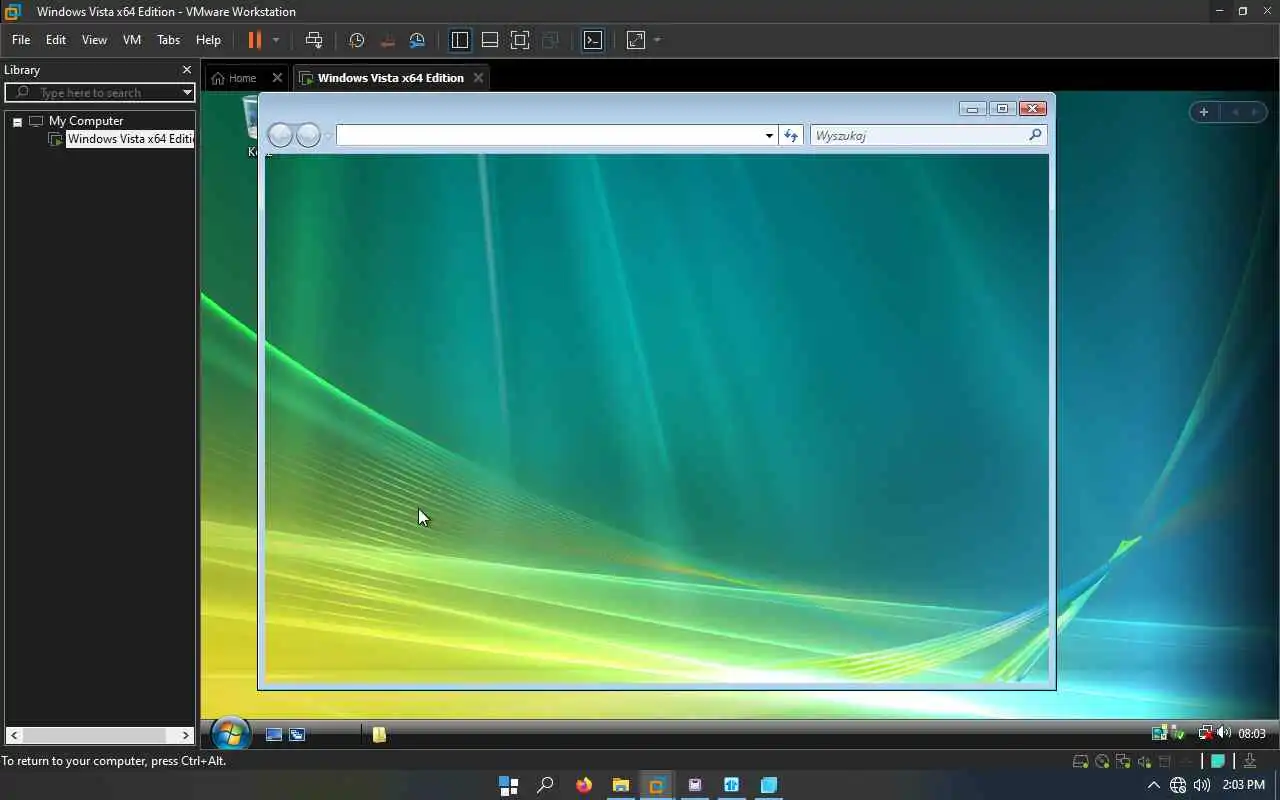This screenshot has width=1280, height=800.
Task: Click the sound card status icon
Action: [x=1144, y=761]
